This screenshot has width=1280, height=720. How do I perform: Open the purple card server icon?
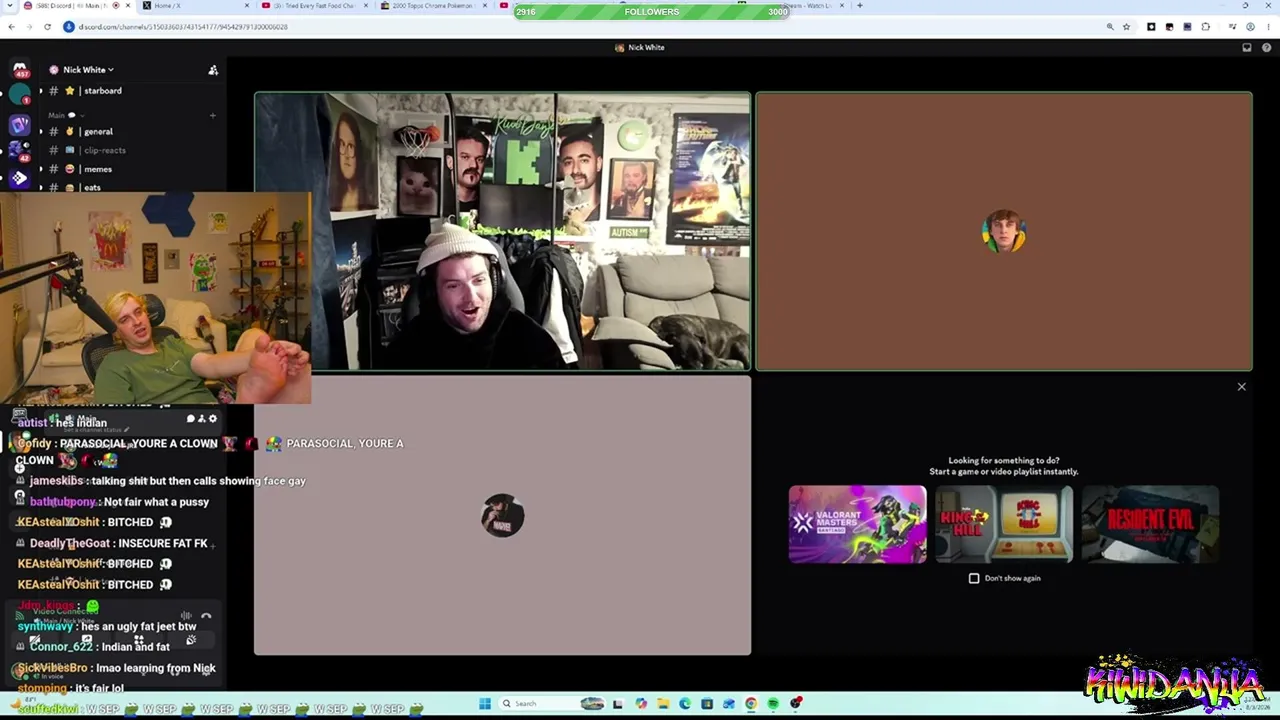point(20,125)
